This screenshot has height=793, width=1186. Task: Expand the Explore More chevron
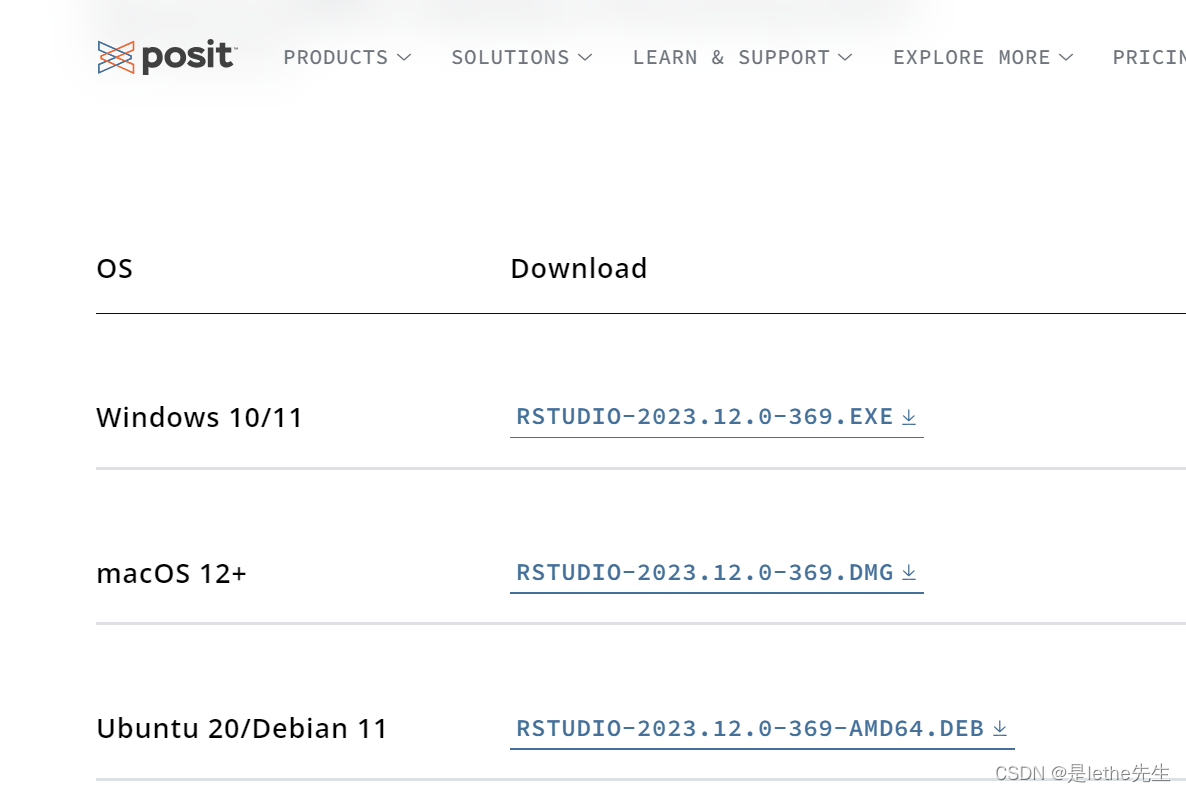click(1066, 58)
